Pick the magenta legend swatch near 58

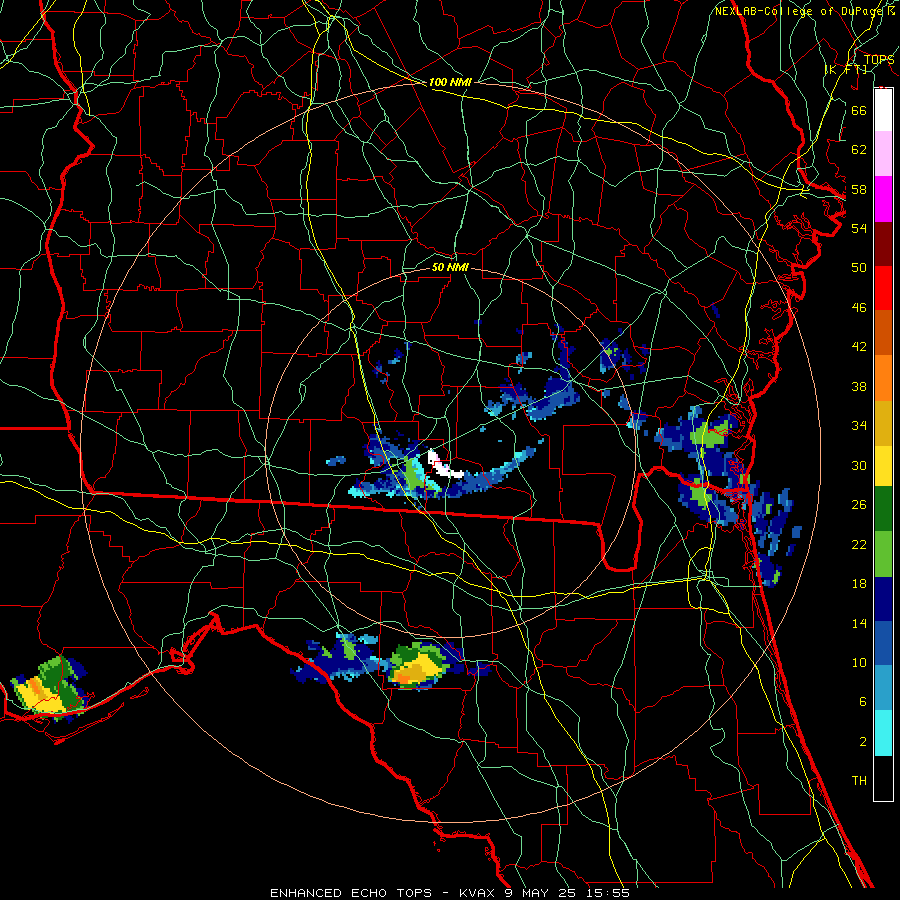883,199
